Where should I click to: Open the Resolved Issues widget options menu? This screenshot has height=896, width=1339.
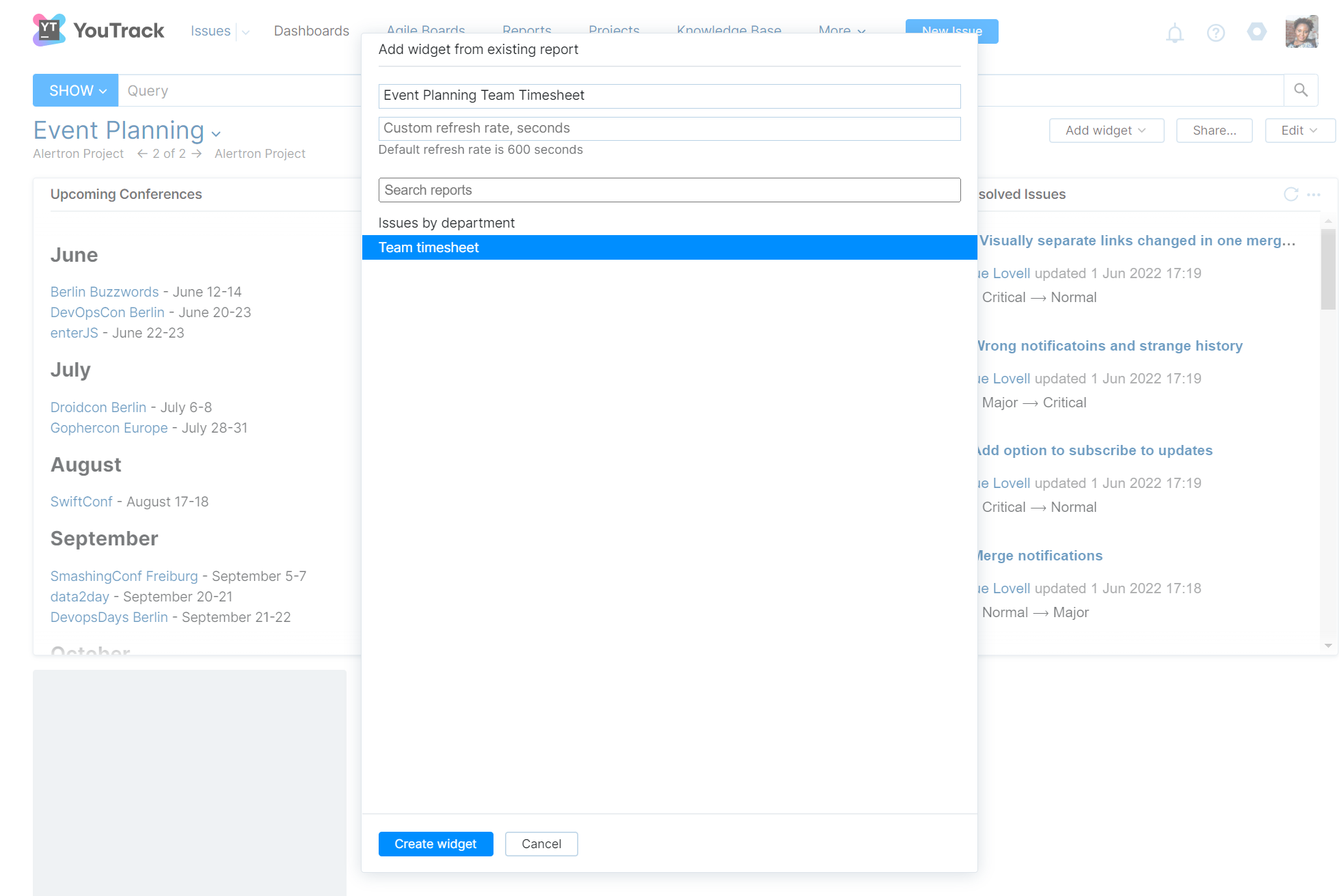(1314, 195)
